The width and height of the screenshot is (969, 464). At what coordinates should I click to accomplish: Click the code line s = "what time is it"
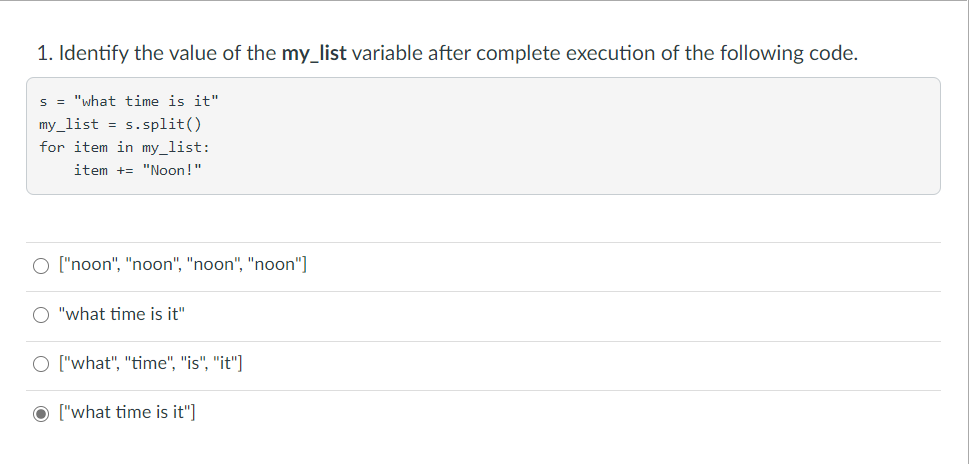129,101
